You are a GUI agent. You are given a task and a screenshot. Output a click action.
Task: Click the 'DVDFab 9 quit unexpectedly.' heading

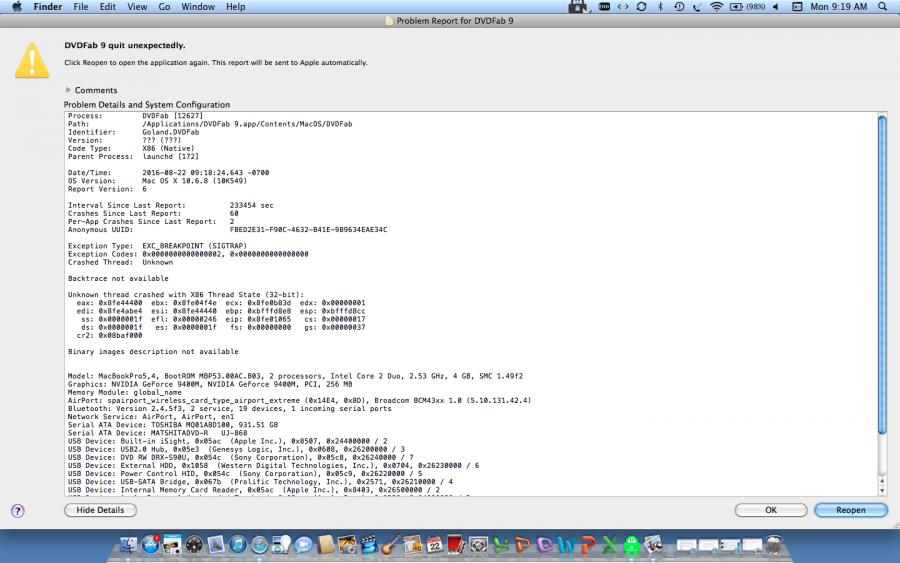(x=125, y=45)
